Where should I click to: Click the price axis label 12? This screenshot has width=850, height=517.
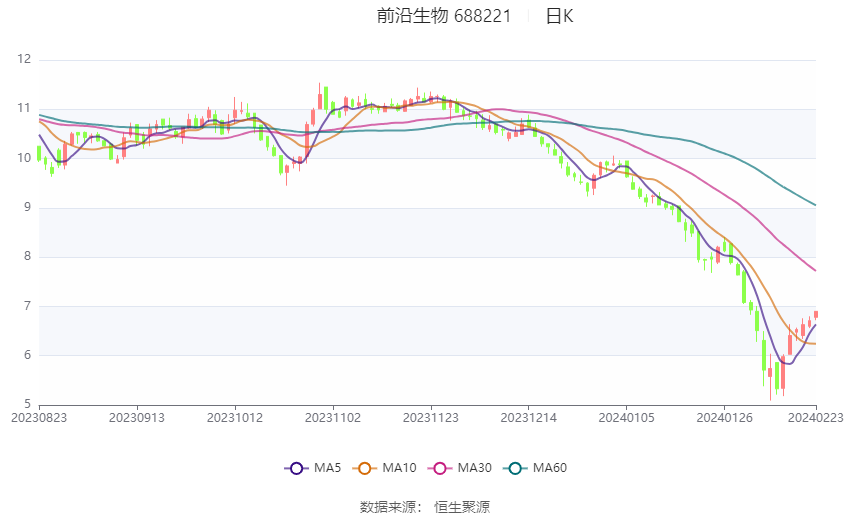click(24, 59)
